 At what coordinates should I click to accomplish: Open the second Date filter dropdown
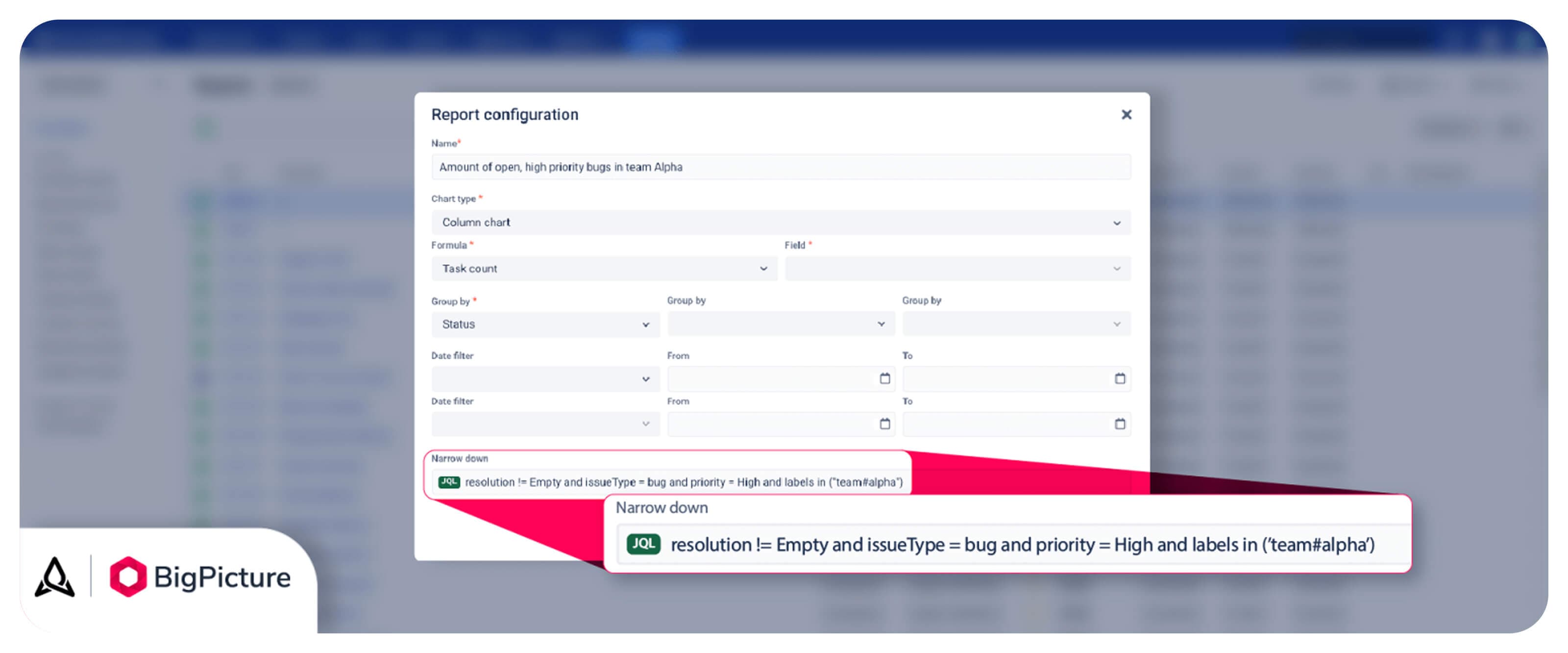point(545,424)
